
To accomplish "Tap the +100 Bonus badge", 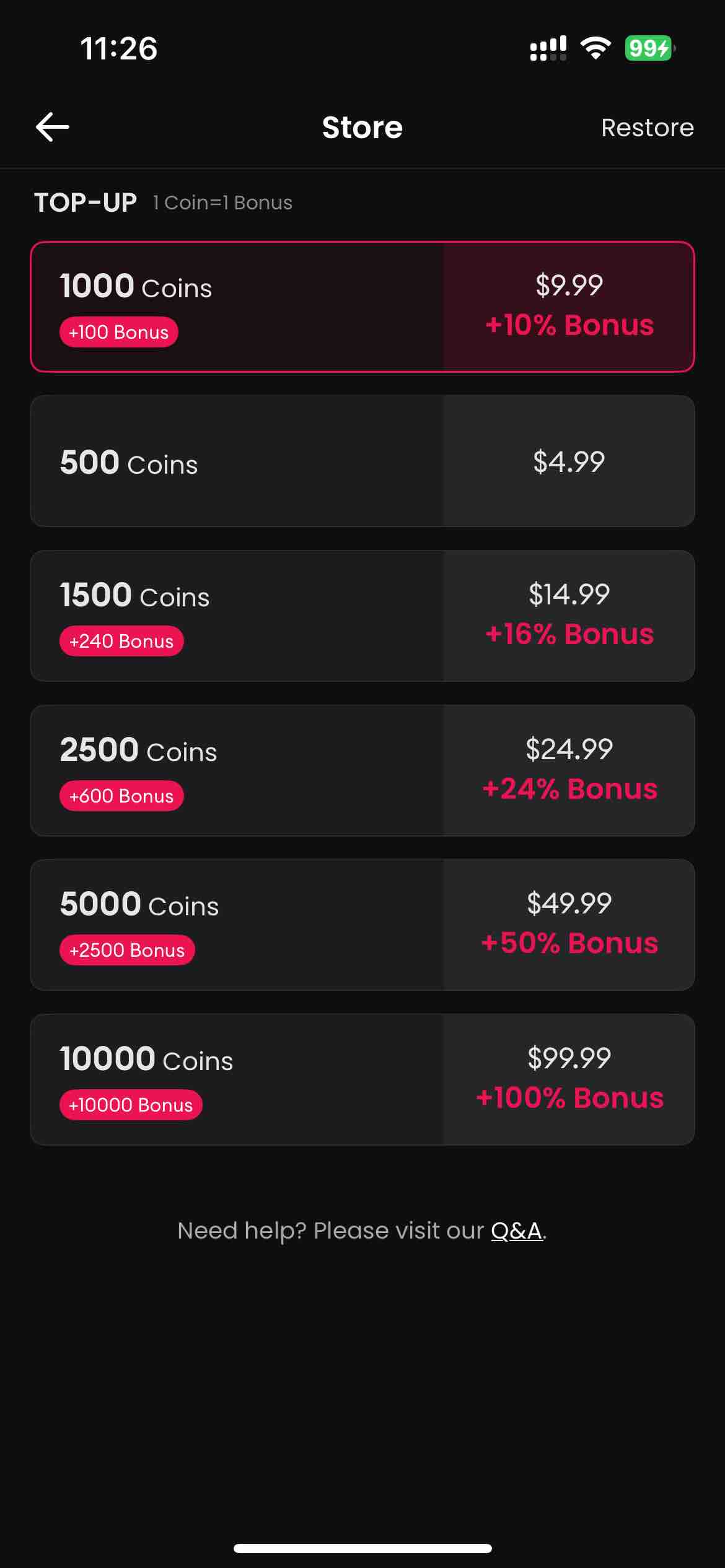I will 119,332.
